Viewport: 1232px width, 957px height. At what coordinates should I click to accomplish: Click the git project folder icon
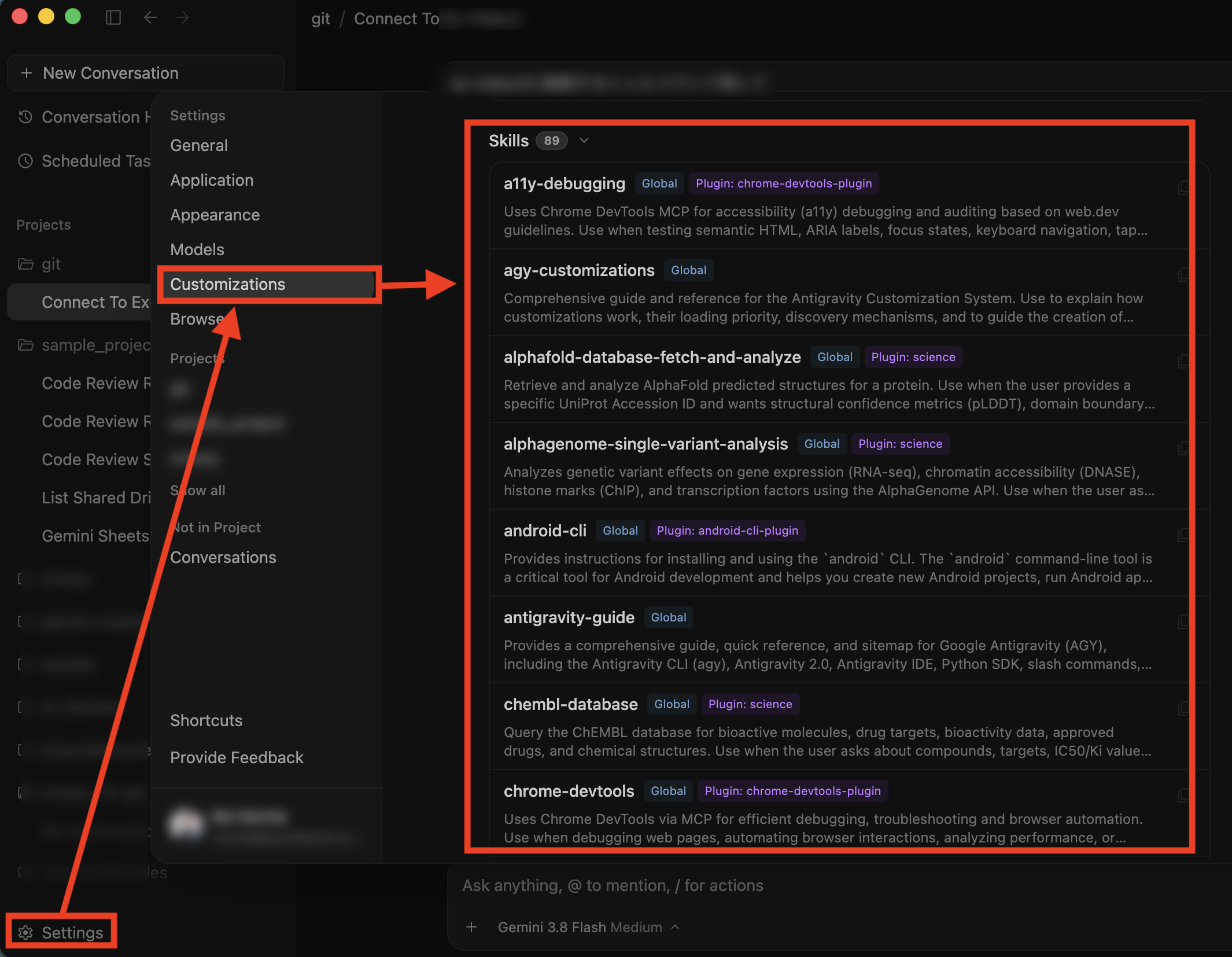[25, 264]
